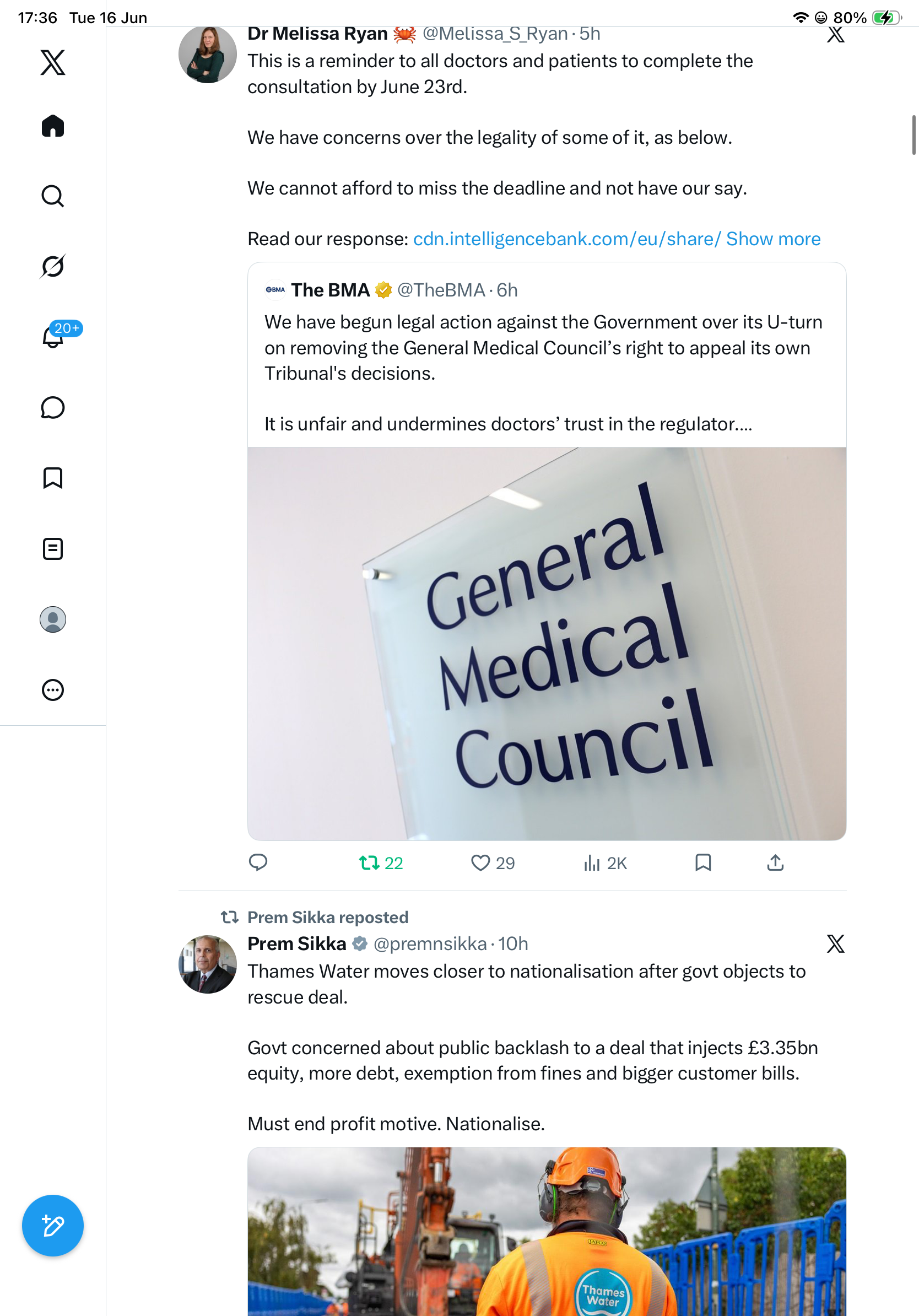This screenshot has height=1316, width=919.
Task: Click the timeline scrollbar on the right
Action: [x=914, y=134]
